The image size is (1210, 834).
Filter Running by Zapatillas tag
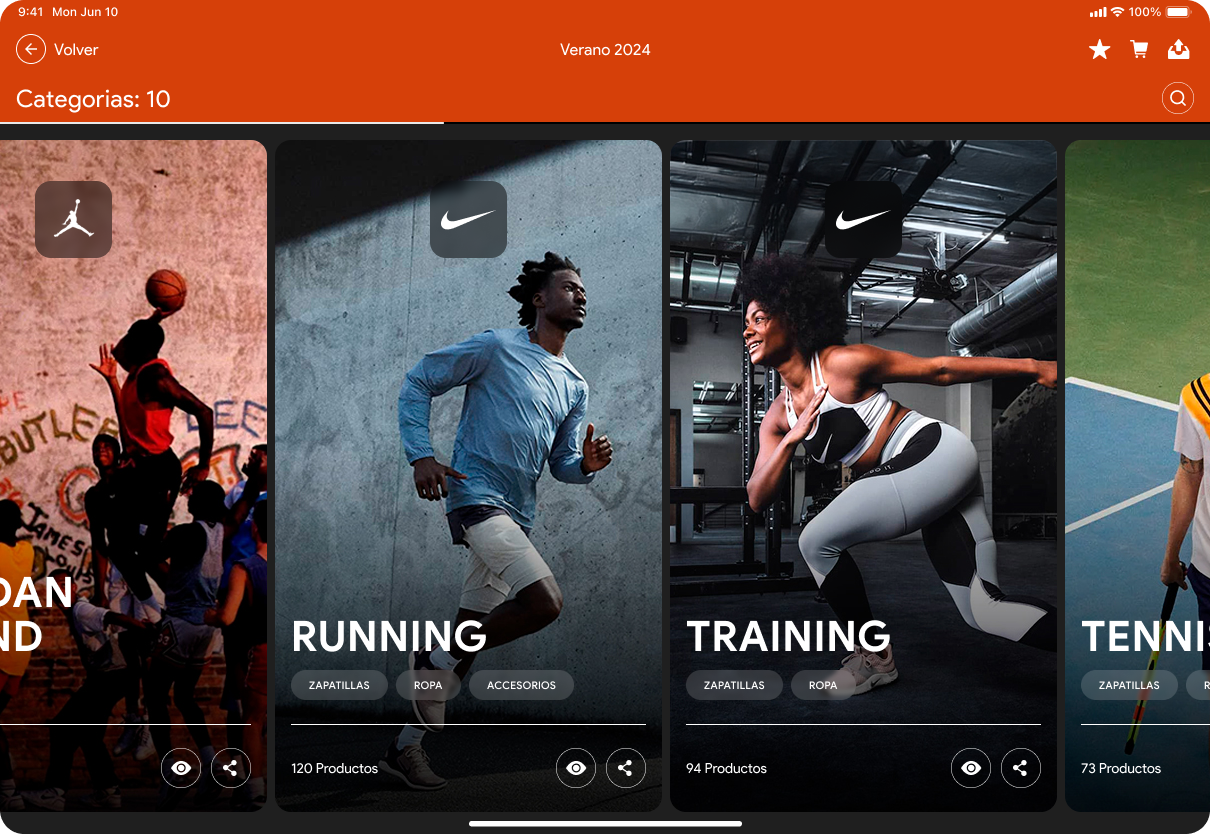point(339,685)
